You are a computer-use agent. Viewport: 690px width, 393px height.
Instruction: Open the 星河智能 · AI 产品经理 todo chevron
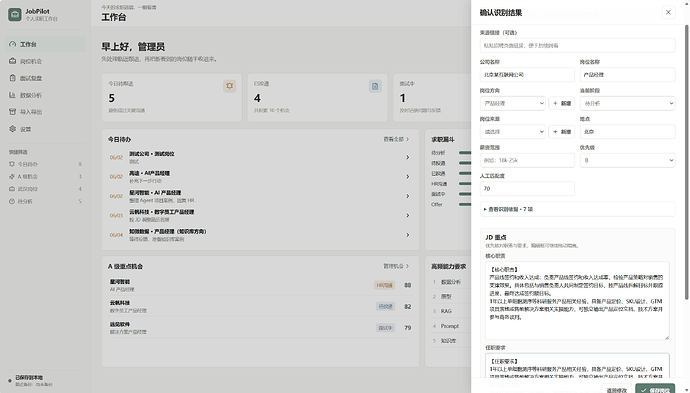(407, 196)
